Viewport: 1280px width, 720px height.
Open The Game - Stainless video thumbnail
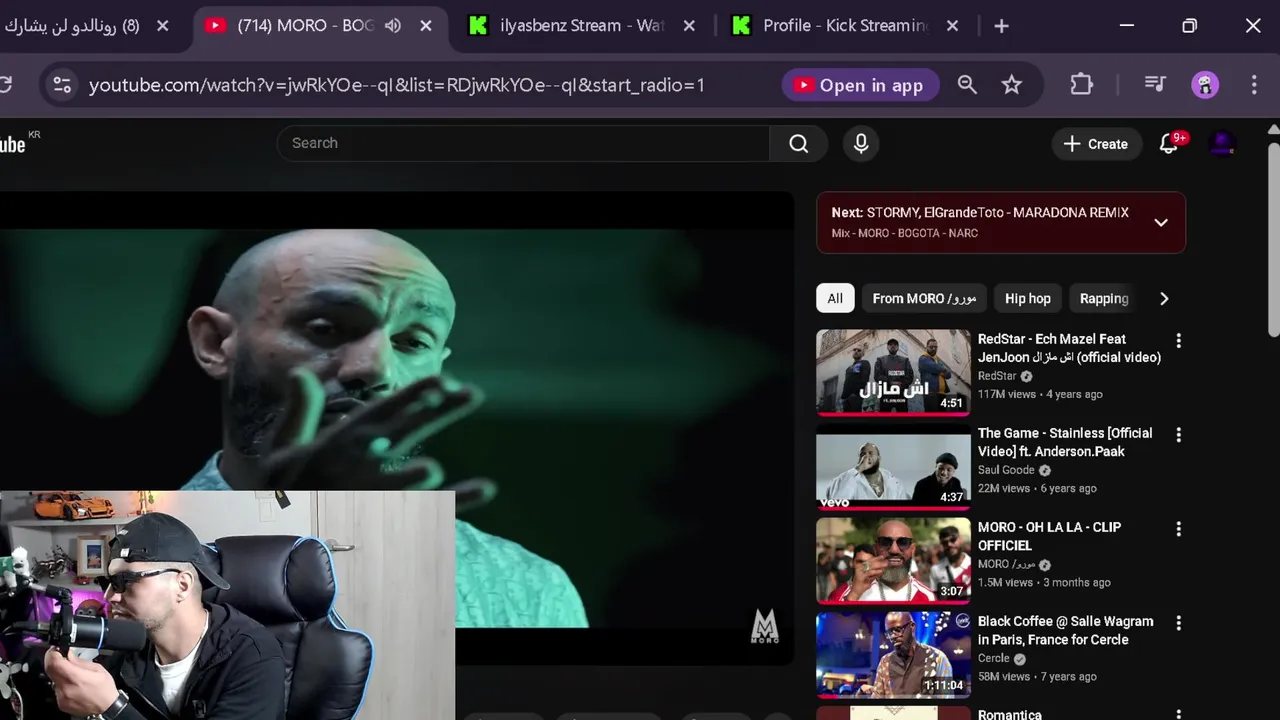pyautogui.click(x=893, y=466)
